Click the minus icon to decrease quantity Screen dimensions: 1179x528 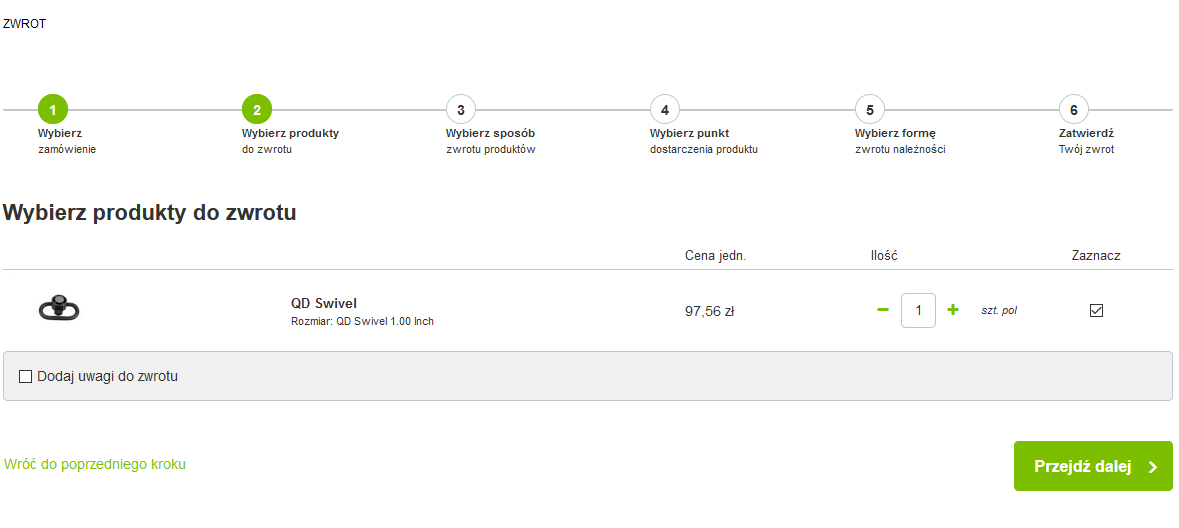(x=883, y=310)
